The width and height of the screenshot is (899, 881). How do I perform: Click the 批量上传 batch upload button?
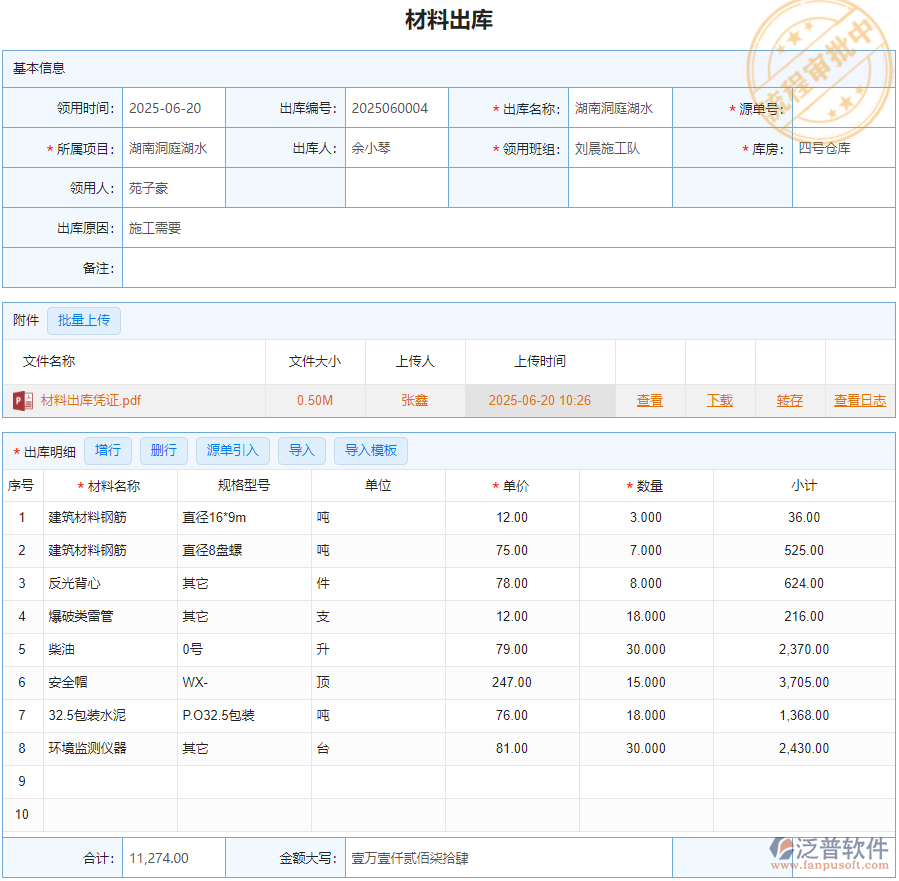pos(84,320)
